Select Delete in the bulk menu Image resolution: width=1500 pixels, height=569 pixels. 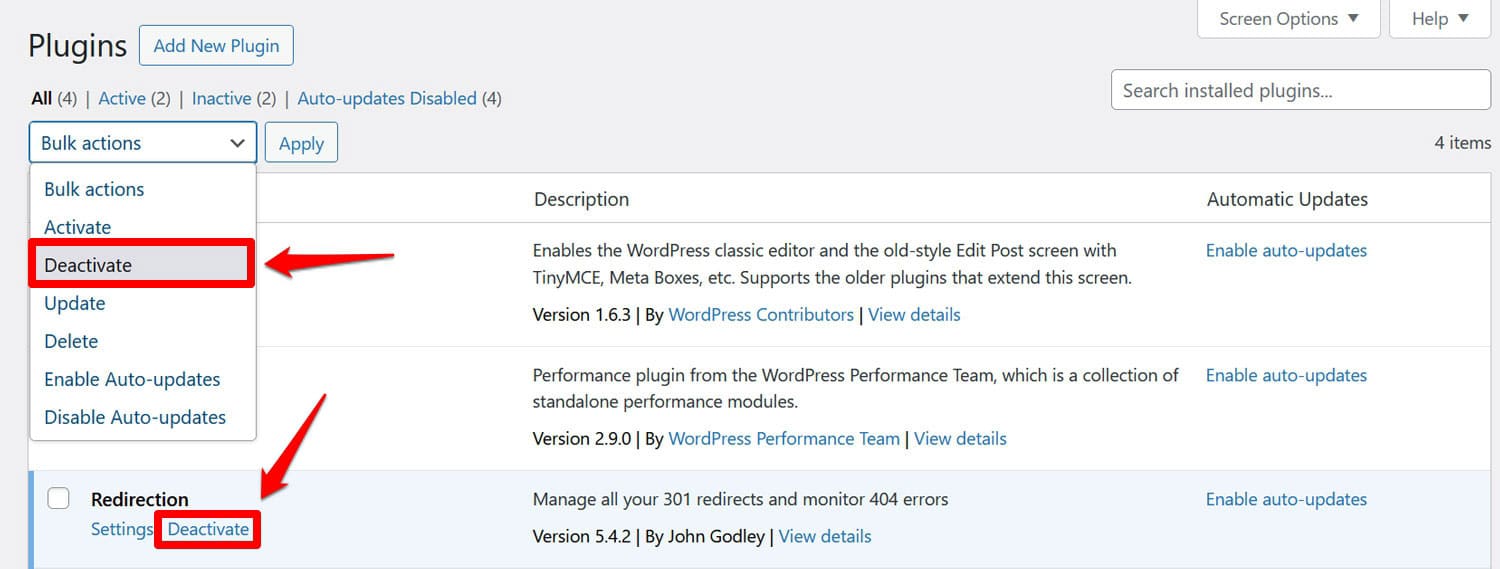click(x=71, y=341)
